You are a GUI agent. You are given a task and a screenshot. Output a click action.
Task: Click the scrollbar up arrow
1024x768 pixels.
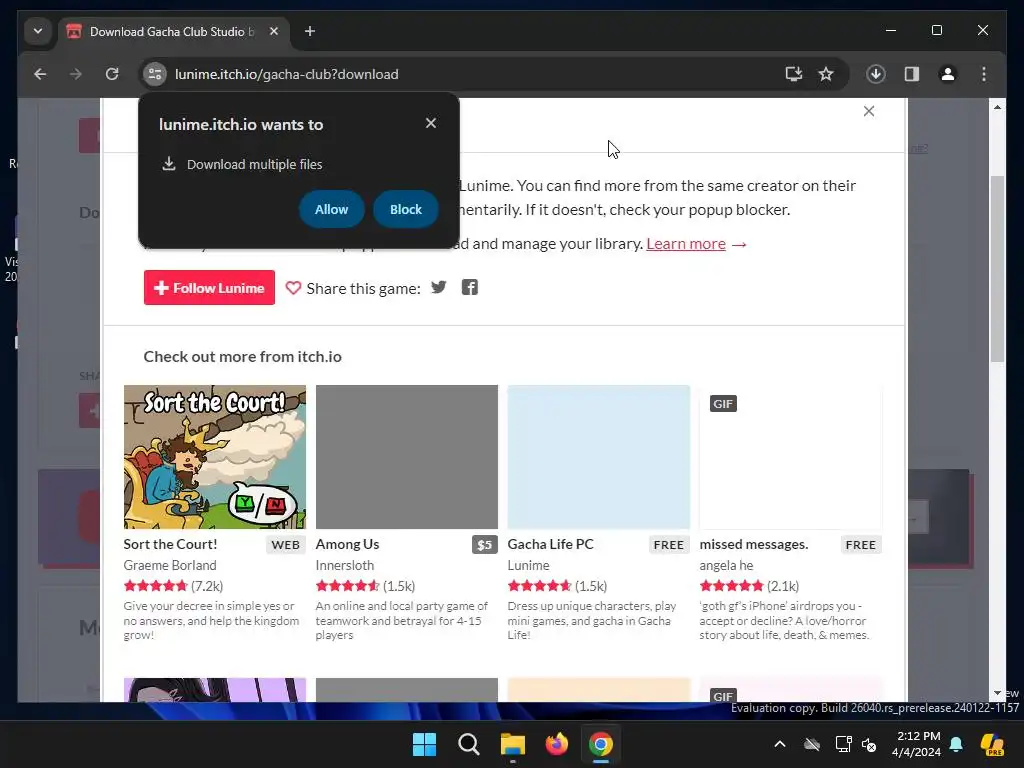click(997, 106)
